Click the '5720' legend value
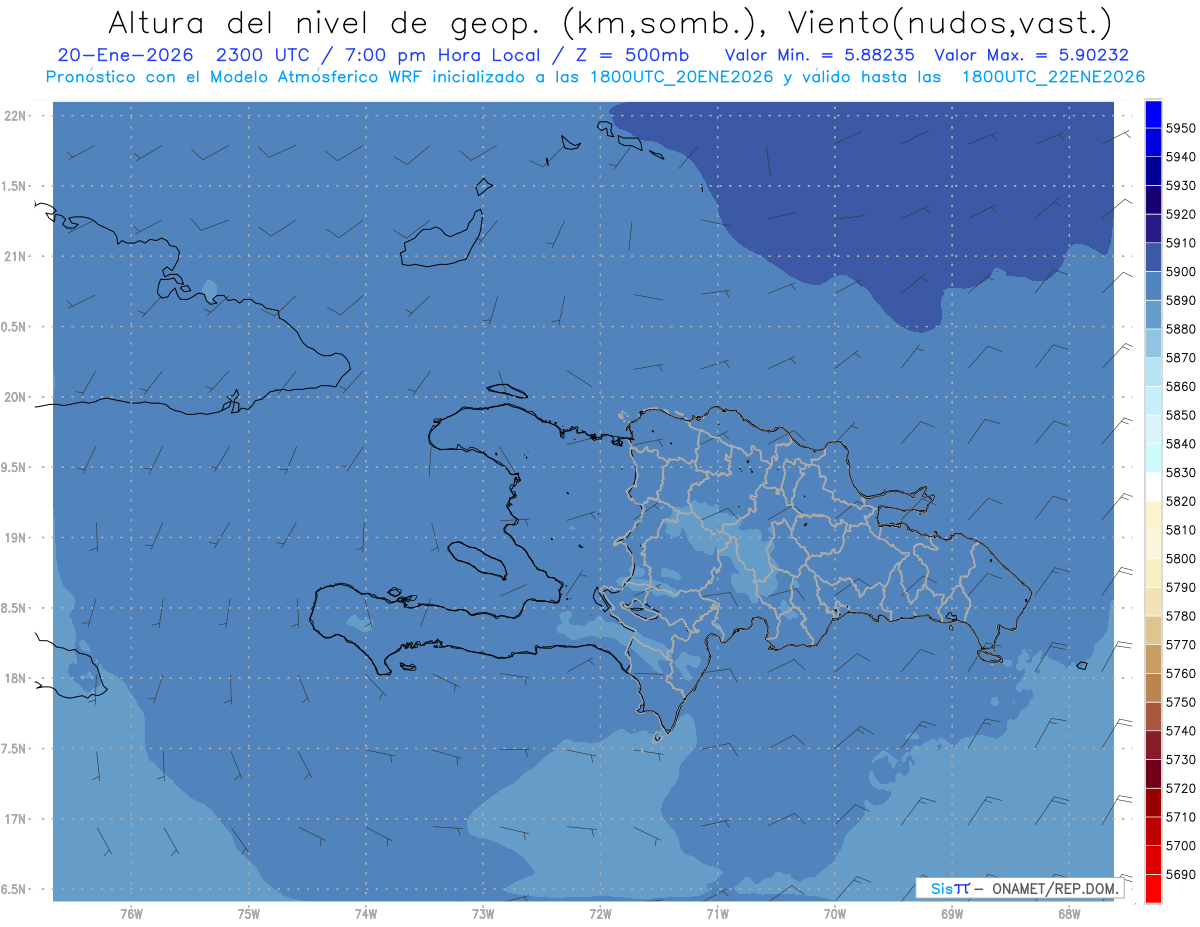1200x927 pixels. pyautogui.click(x=1181, y=788)
